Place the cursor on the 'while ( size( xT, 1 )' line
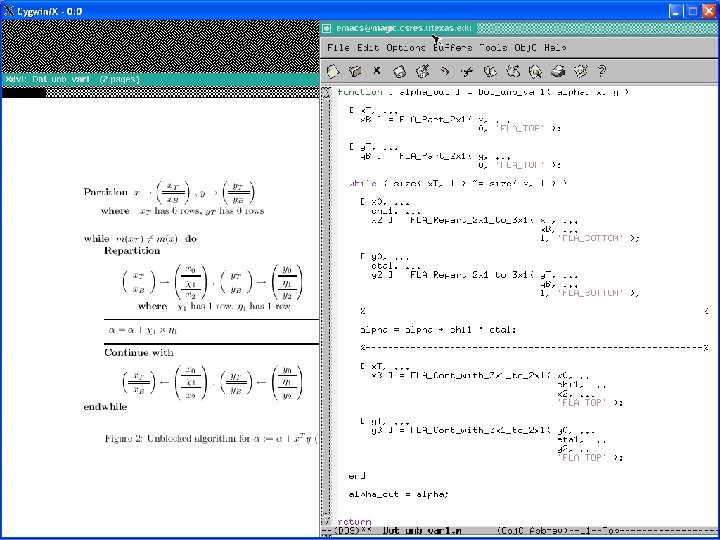The height and width of the screenshot is (540, 720). click(x=458, y=183)
